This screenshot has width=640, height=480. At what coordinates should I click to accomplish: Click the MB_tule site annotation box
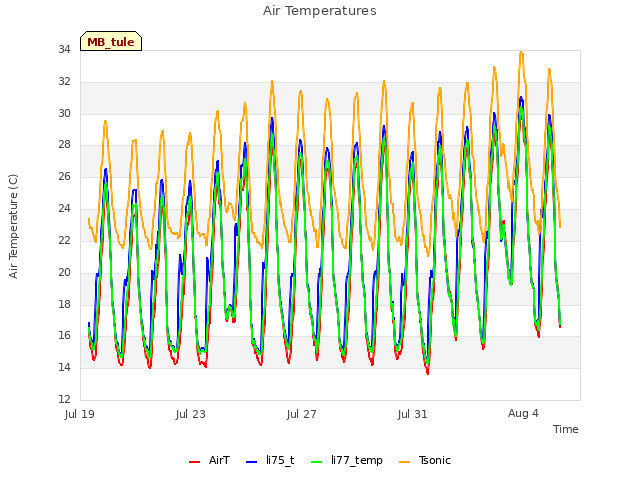(111, 41)
